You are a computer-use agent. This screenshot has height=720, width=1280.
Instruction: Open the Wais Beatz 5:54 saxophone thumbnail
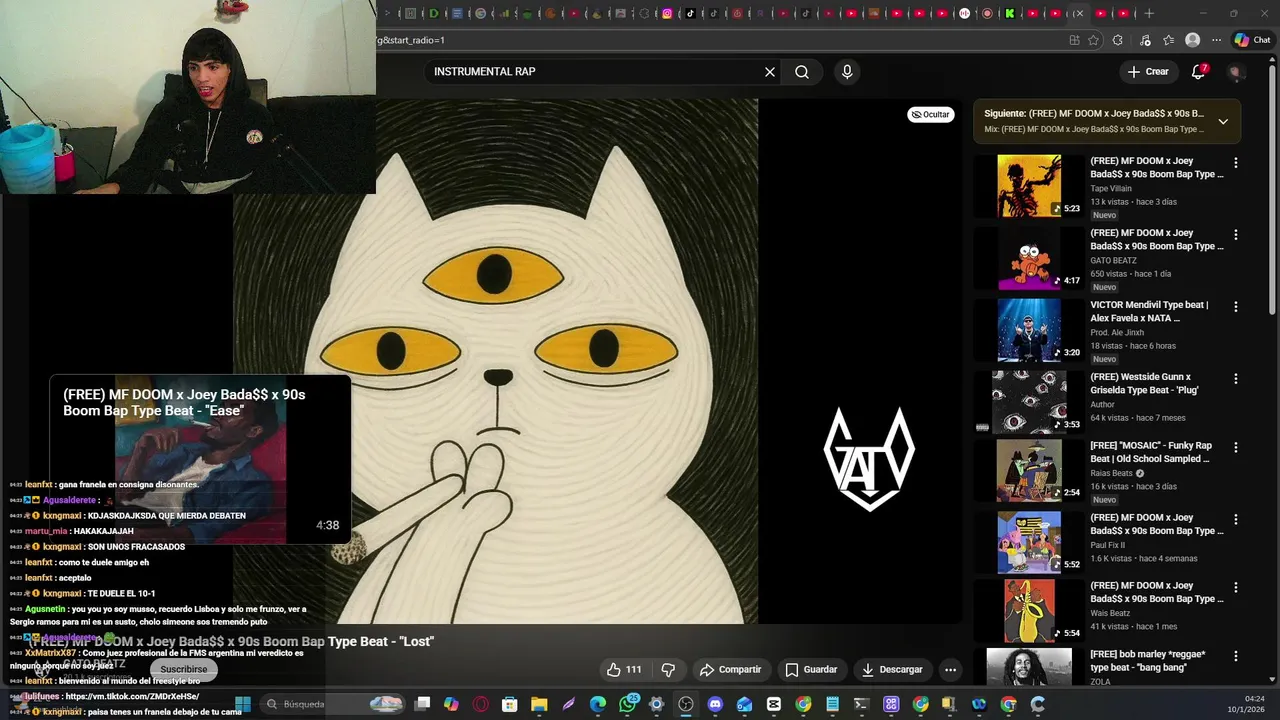1029,610
